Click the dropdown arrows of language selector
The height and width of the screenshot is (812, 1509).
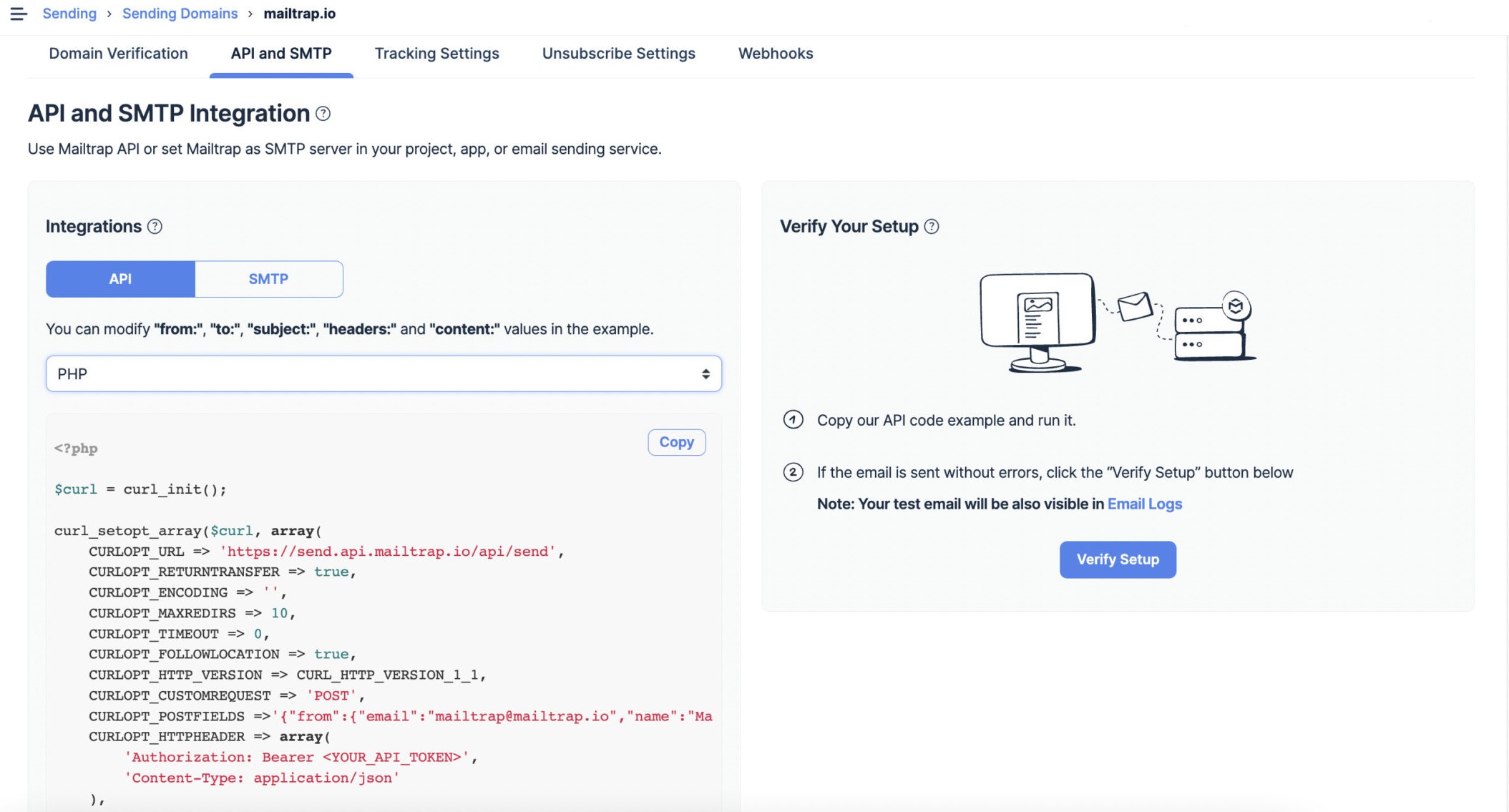coord(705,373)
